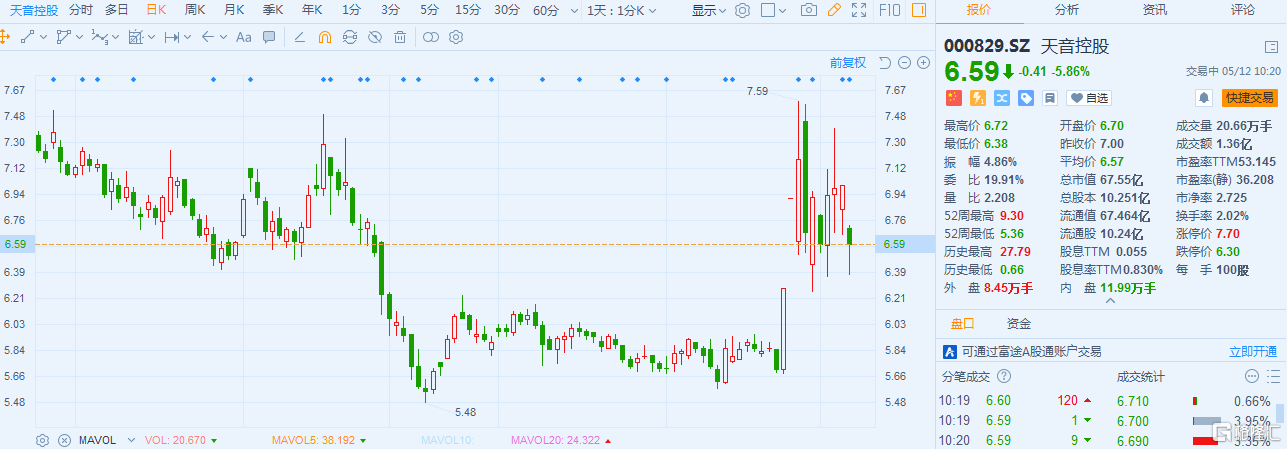Select the polyline shape drawing tool
Screen dimensions: 1287x449
point(63,37)
